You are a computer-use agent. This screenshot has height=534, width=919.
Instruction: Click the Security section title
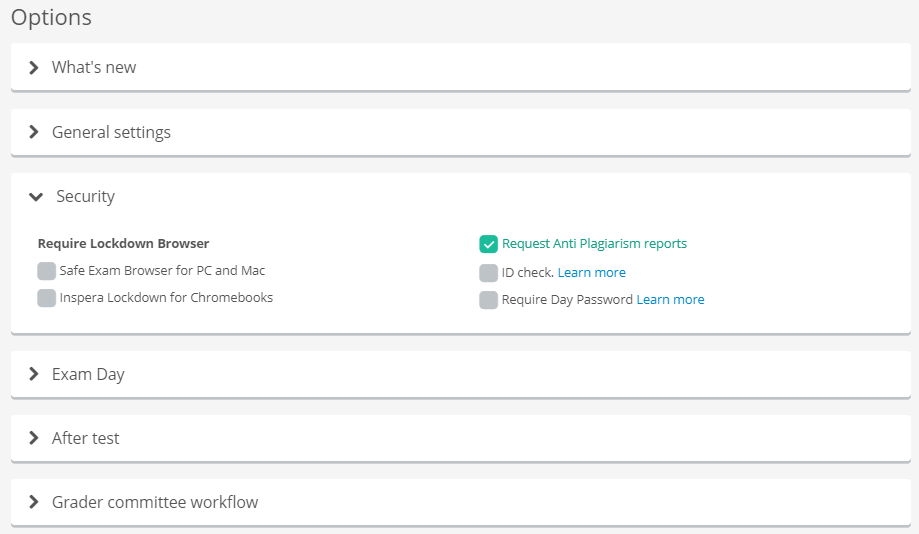86,196
